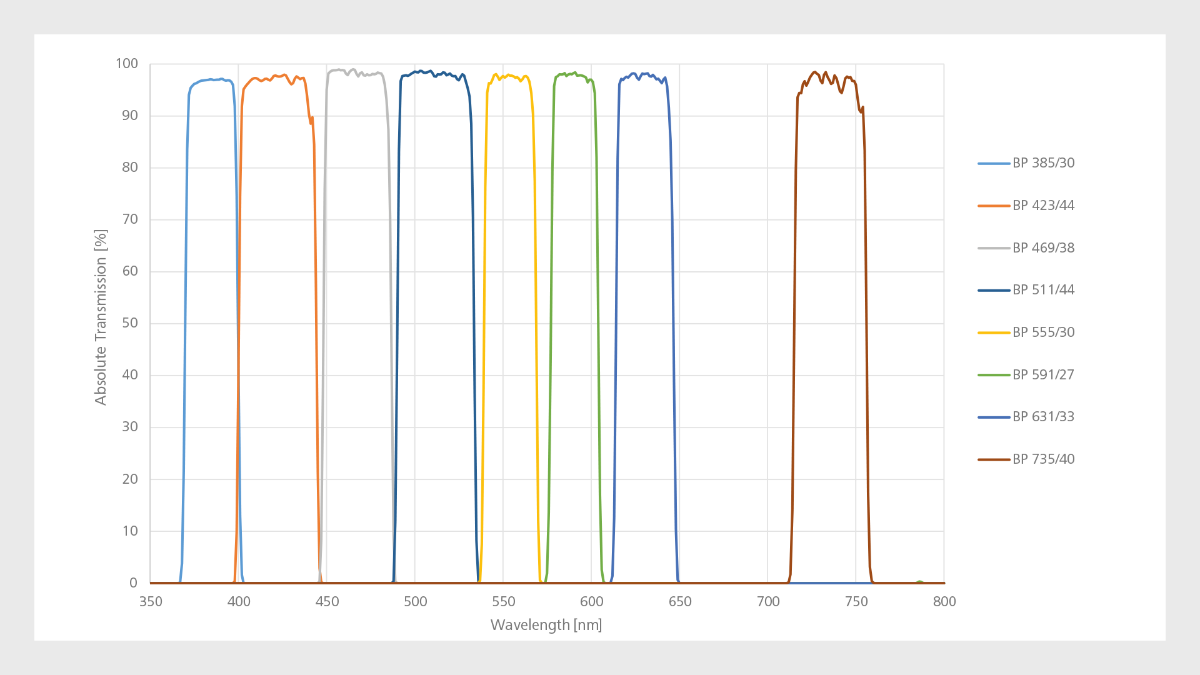Click the 50 label on the transmission axis

[x=130, y=323]
